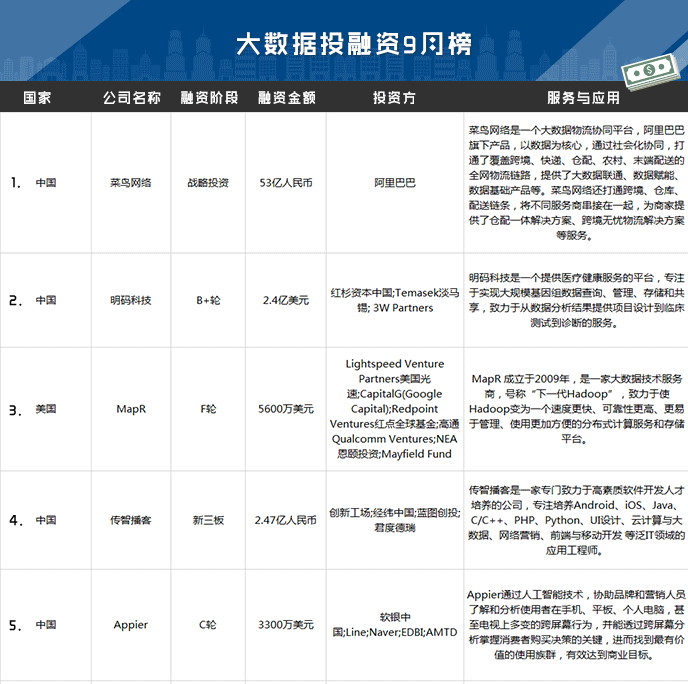The width and height of the screenshot is (688, 684).
Task: Click country 中国 in 明码科技 row
Action: coord(46,300)
